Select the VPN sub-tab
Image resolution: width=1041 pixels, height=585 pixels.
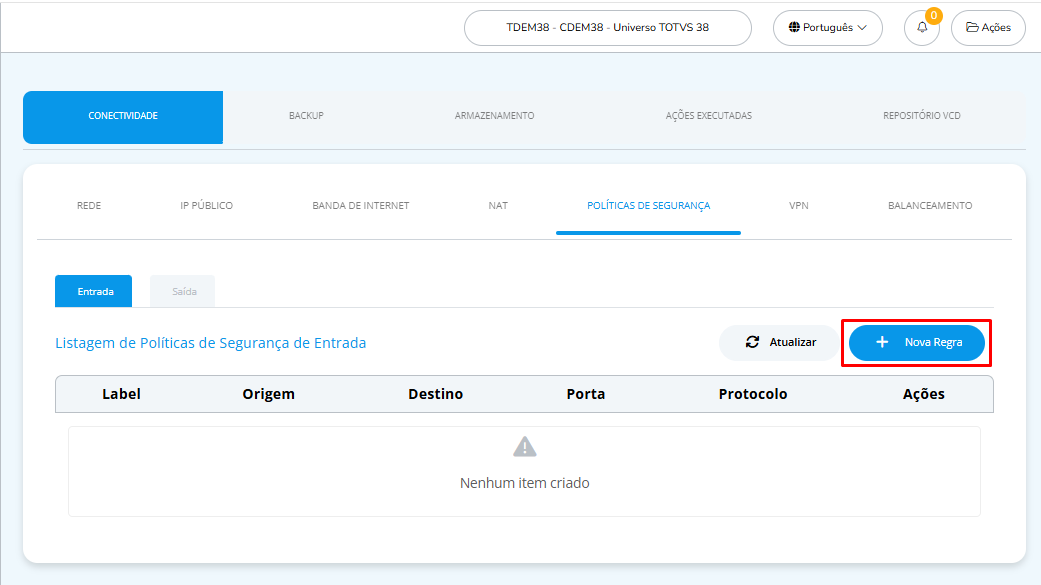pos(799,206)
